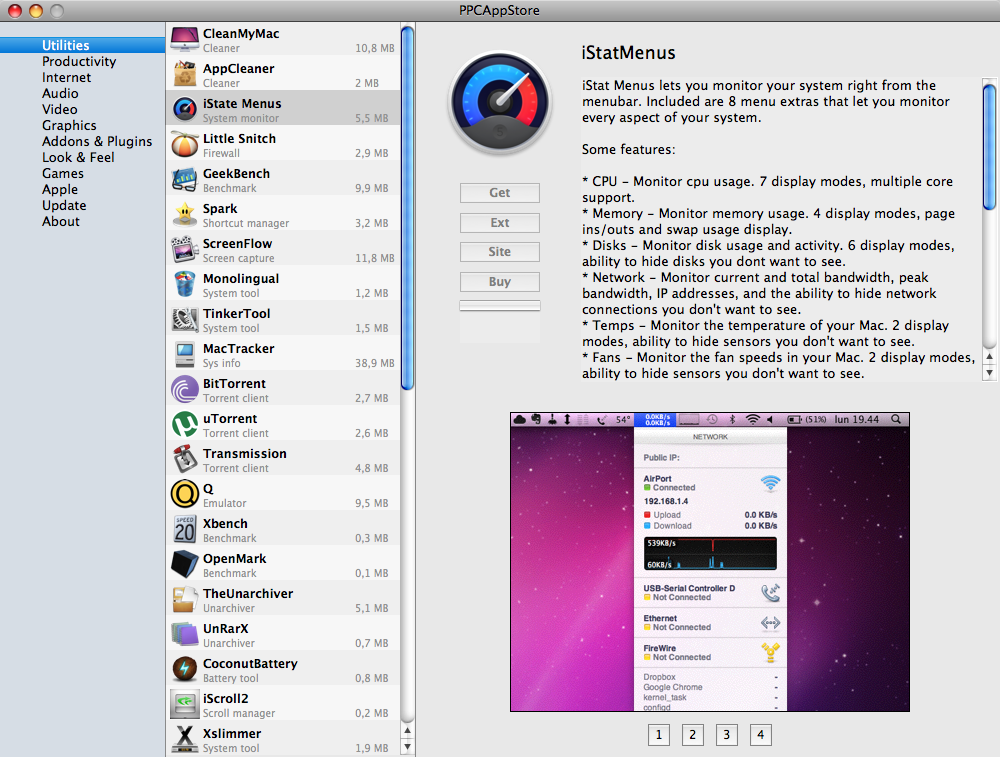
Task: Click the Get button
Action: [500, 193]
